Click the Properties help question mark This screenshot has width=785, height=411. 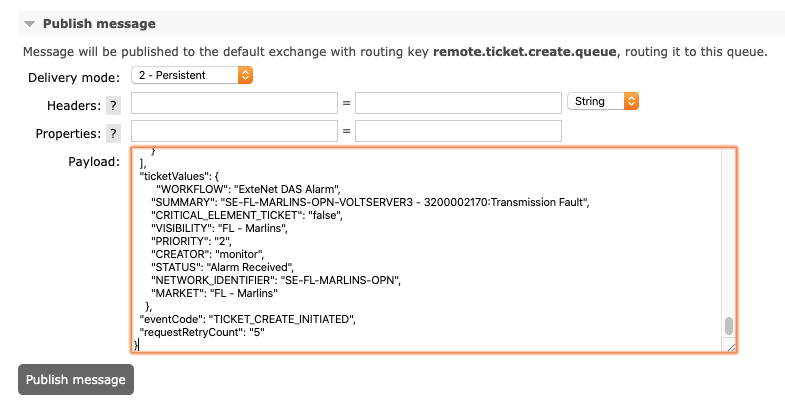pyautogui.click(x=114, y=133)
